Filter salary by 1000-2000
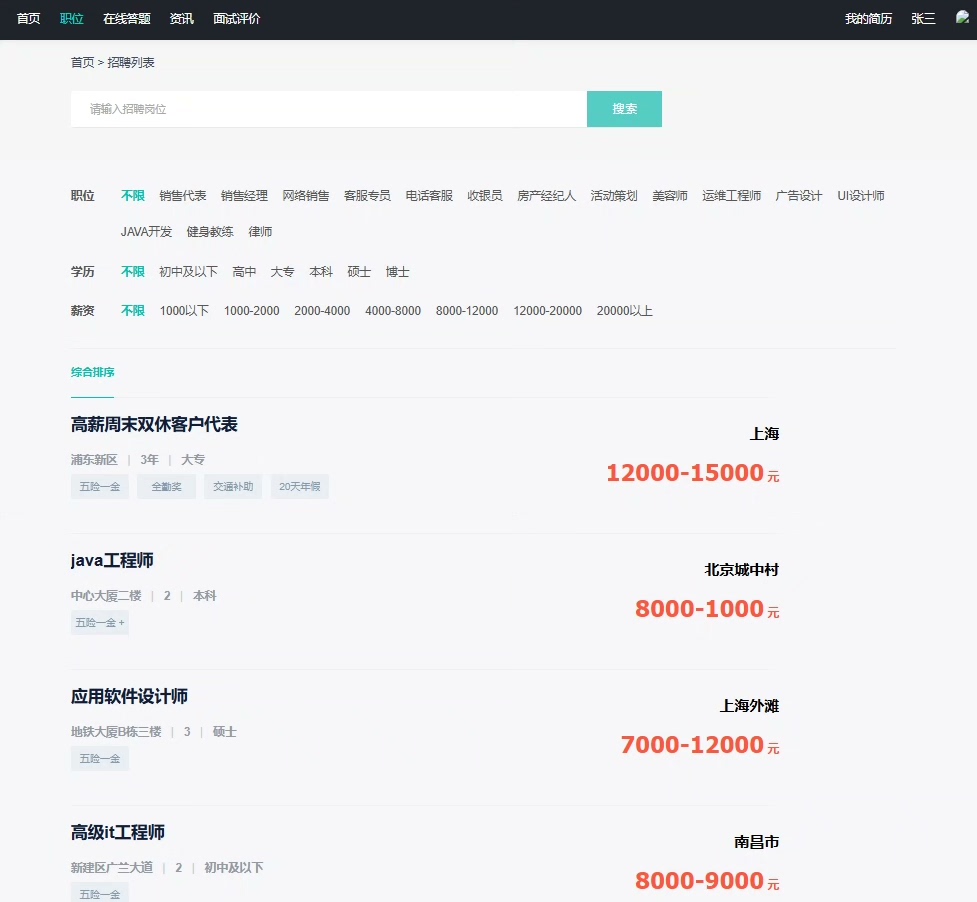 click(x=252, y=310)
